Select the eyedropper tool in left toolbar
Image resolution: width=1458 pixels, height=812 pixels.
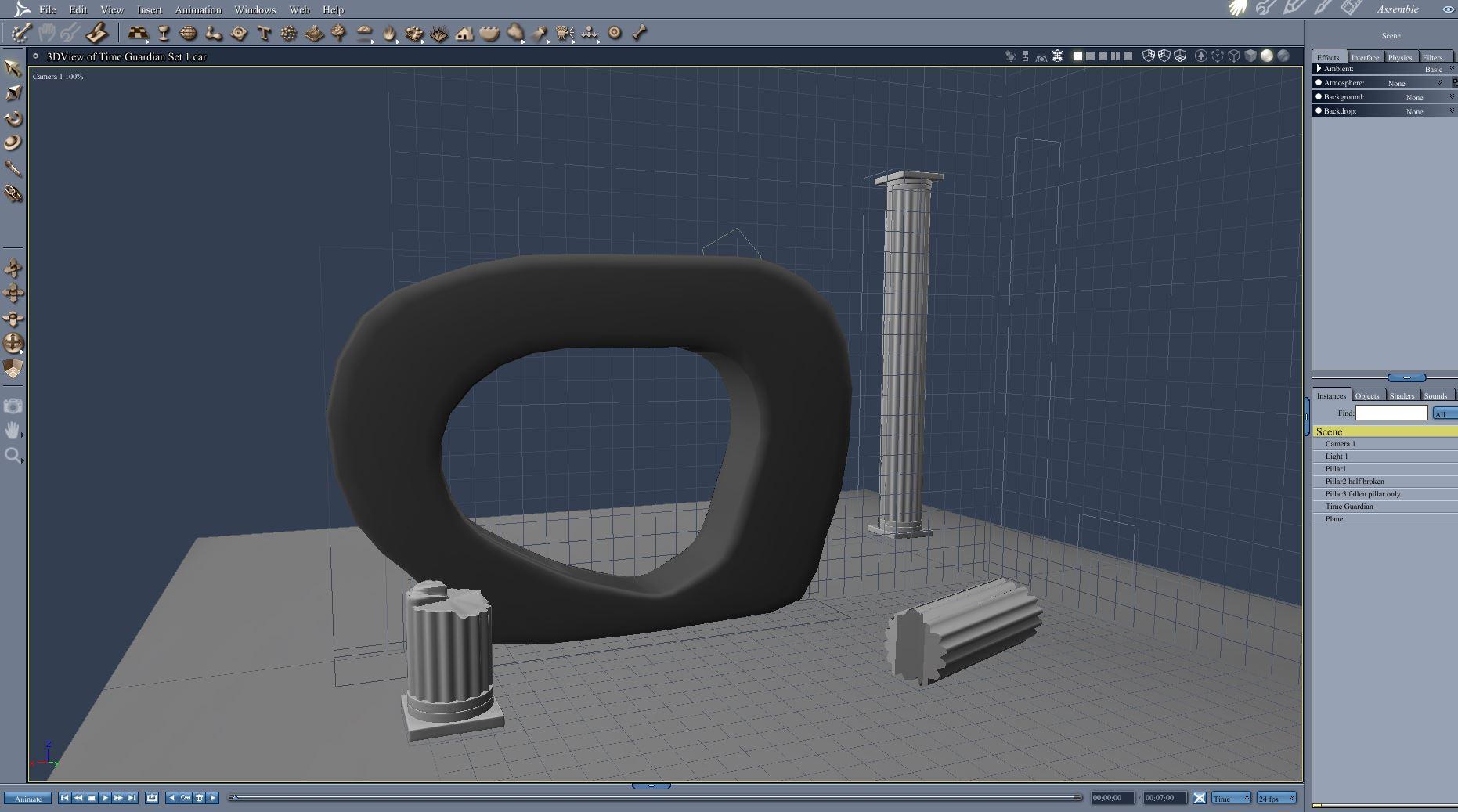tap(13, 168)
